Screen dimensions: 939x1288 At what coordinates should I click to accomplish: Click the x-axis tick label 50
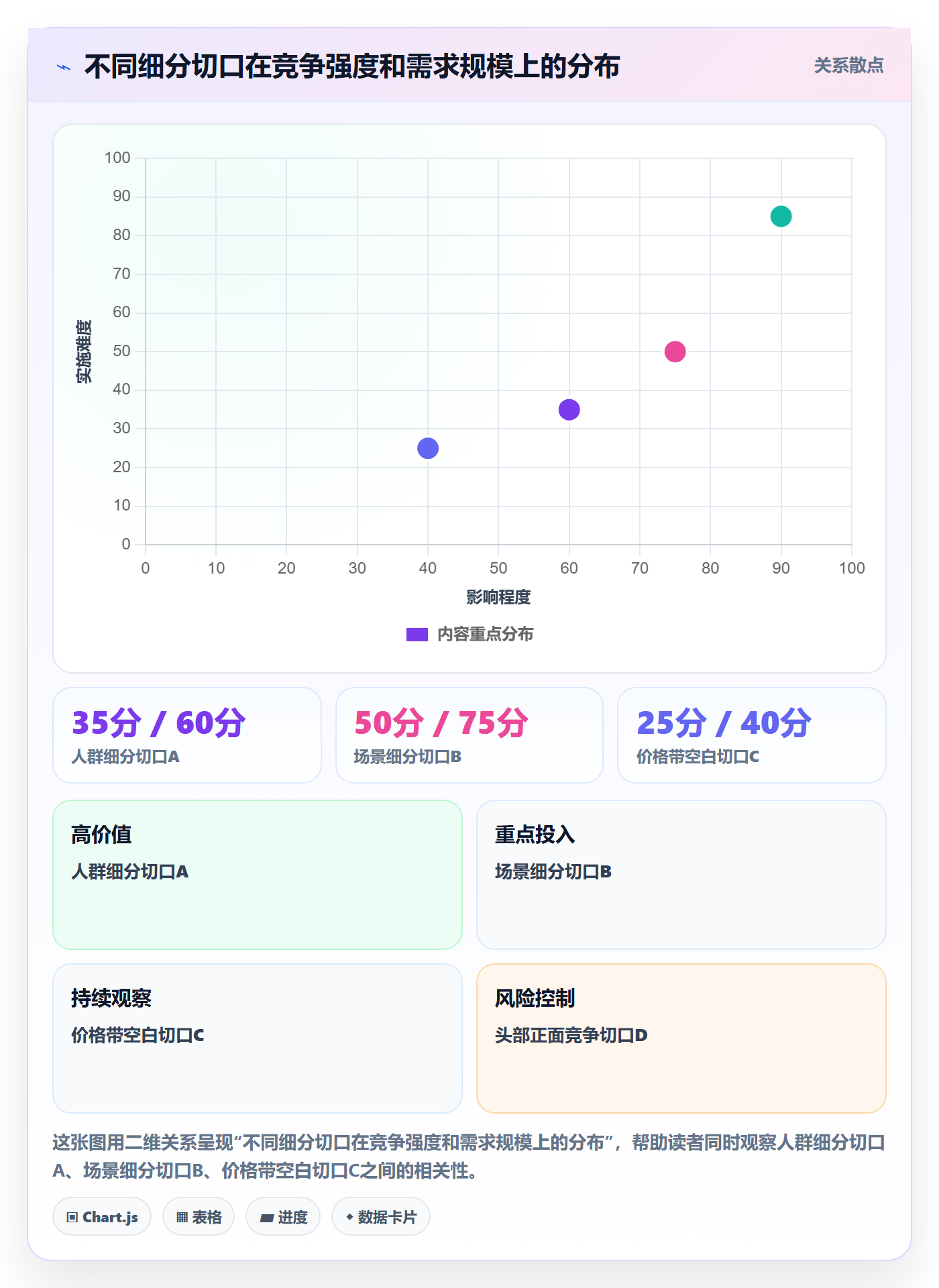[498, 568]
